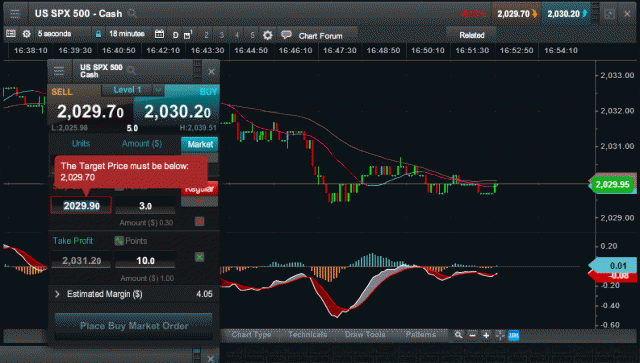This screenshot has height=363, width=640.
Task: Toggle take profit with the green X box
Action: pos(199,257)
